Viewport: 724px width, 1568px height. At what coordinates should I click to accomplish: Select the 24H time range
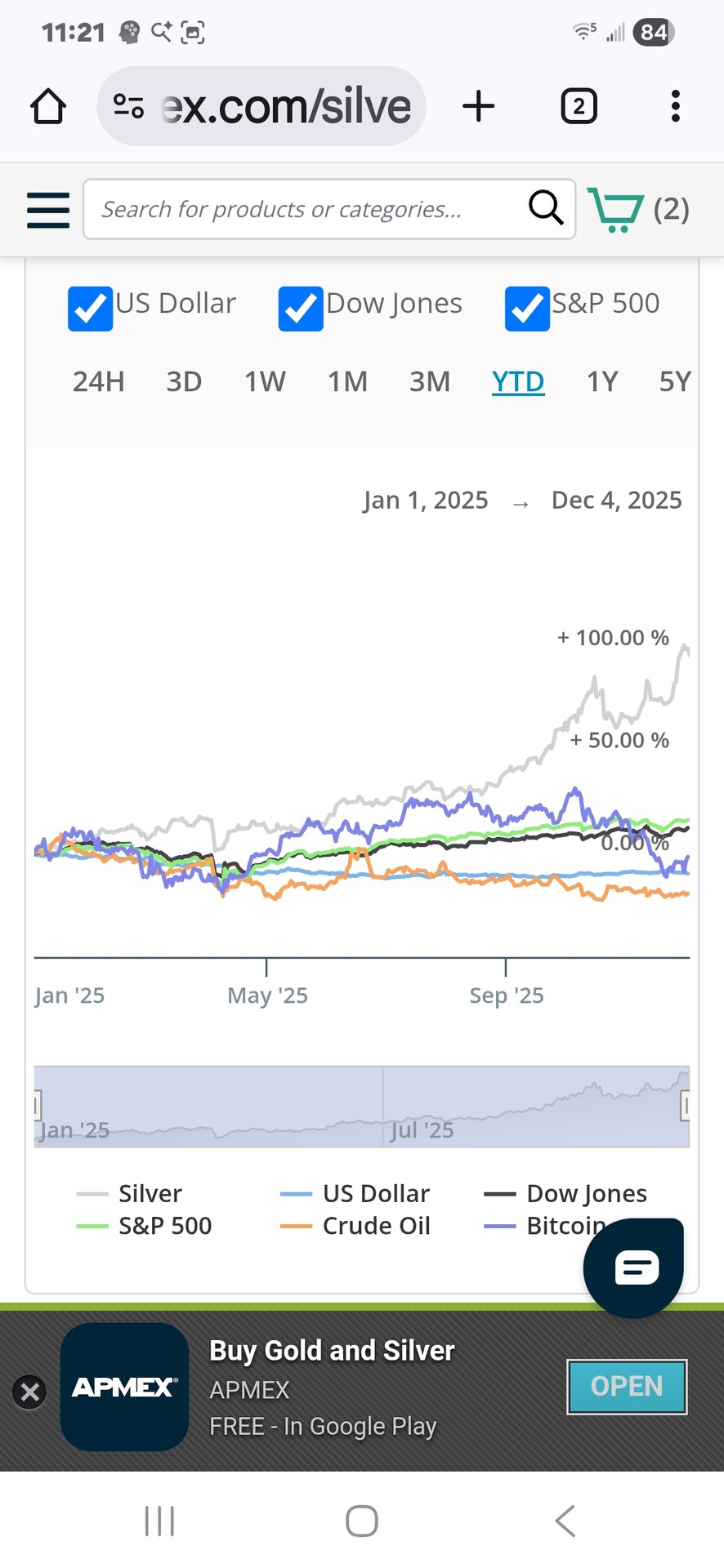(x=99, y=381)
